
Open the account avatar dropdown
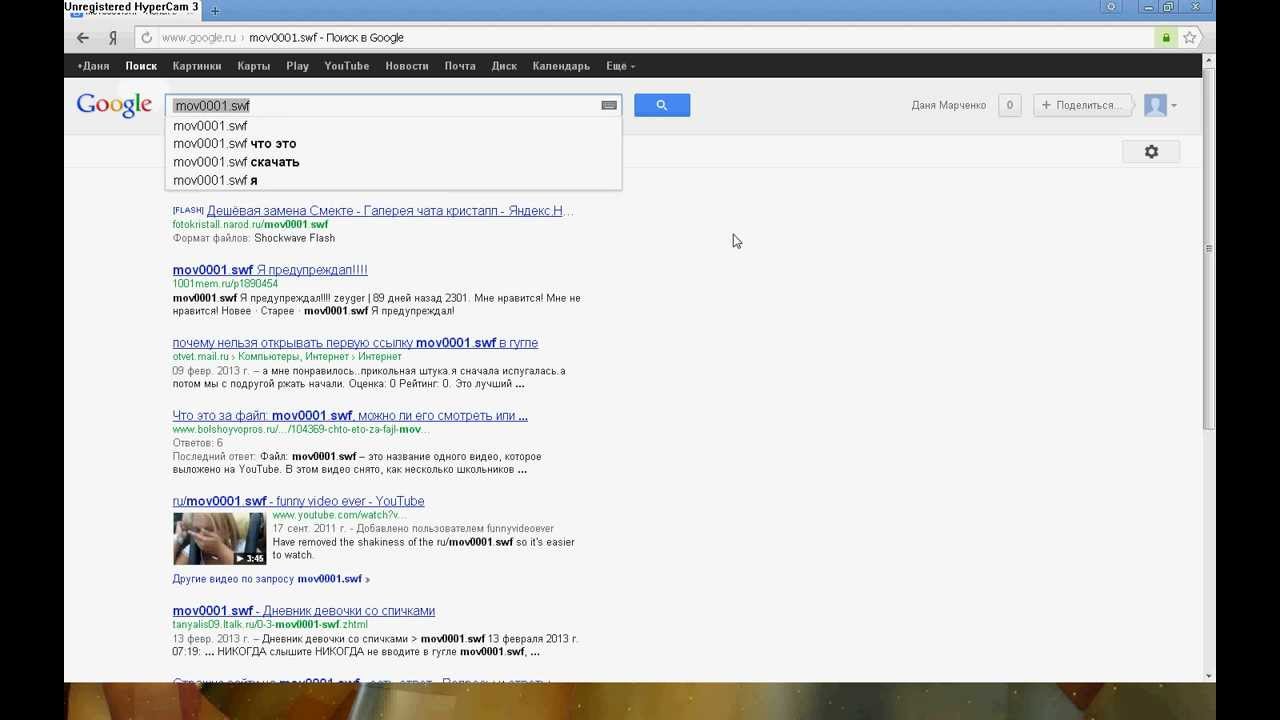coord(1160,105)
